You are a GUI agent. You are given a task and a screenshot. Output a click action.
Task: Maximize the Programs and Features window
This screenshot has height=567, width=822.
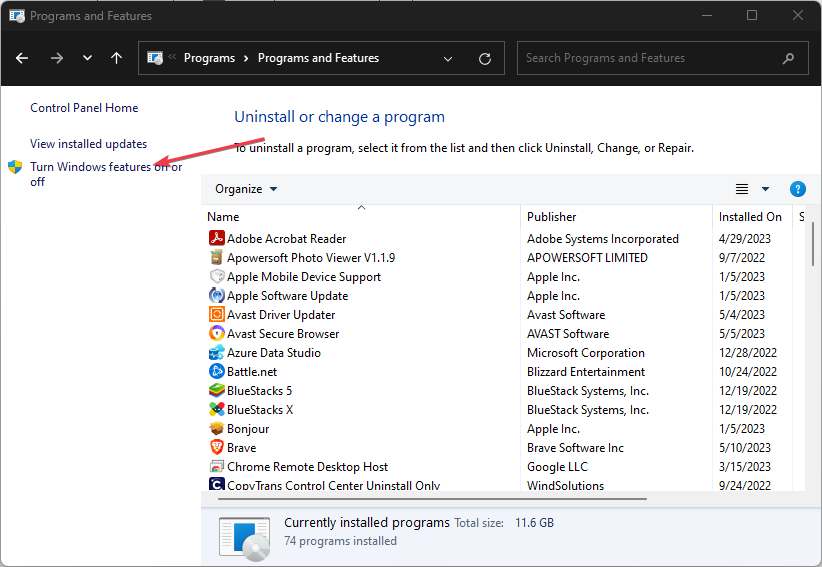(x=752, y=15)
